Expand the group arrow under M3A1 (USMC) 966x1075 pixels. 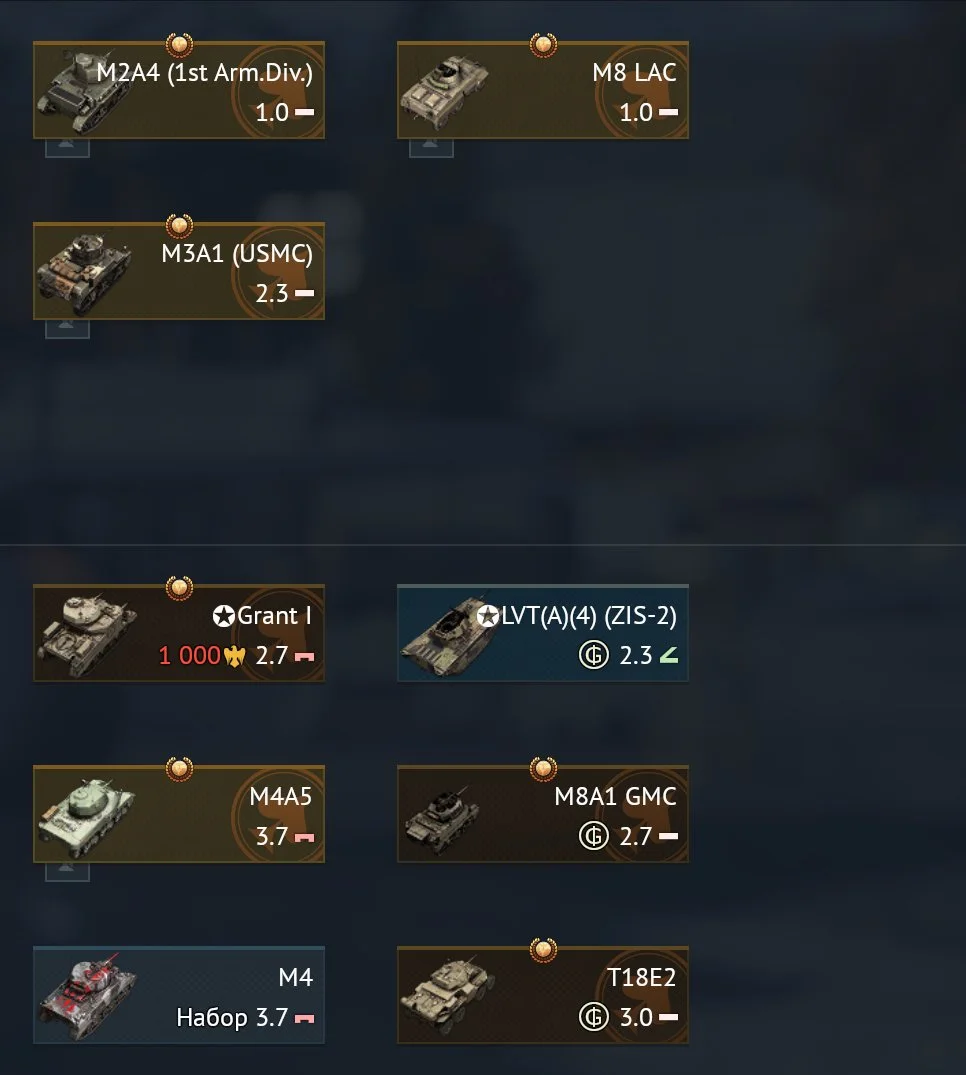(x=67, y=328)
